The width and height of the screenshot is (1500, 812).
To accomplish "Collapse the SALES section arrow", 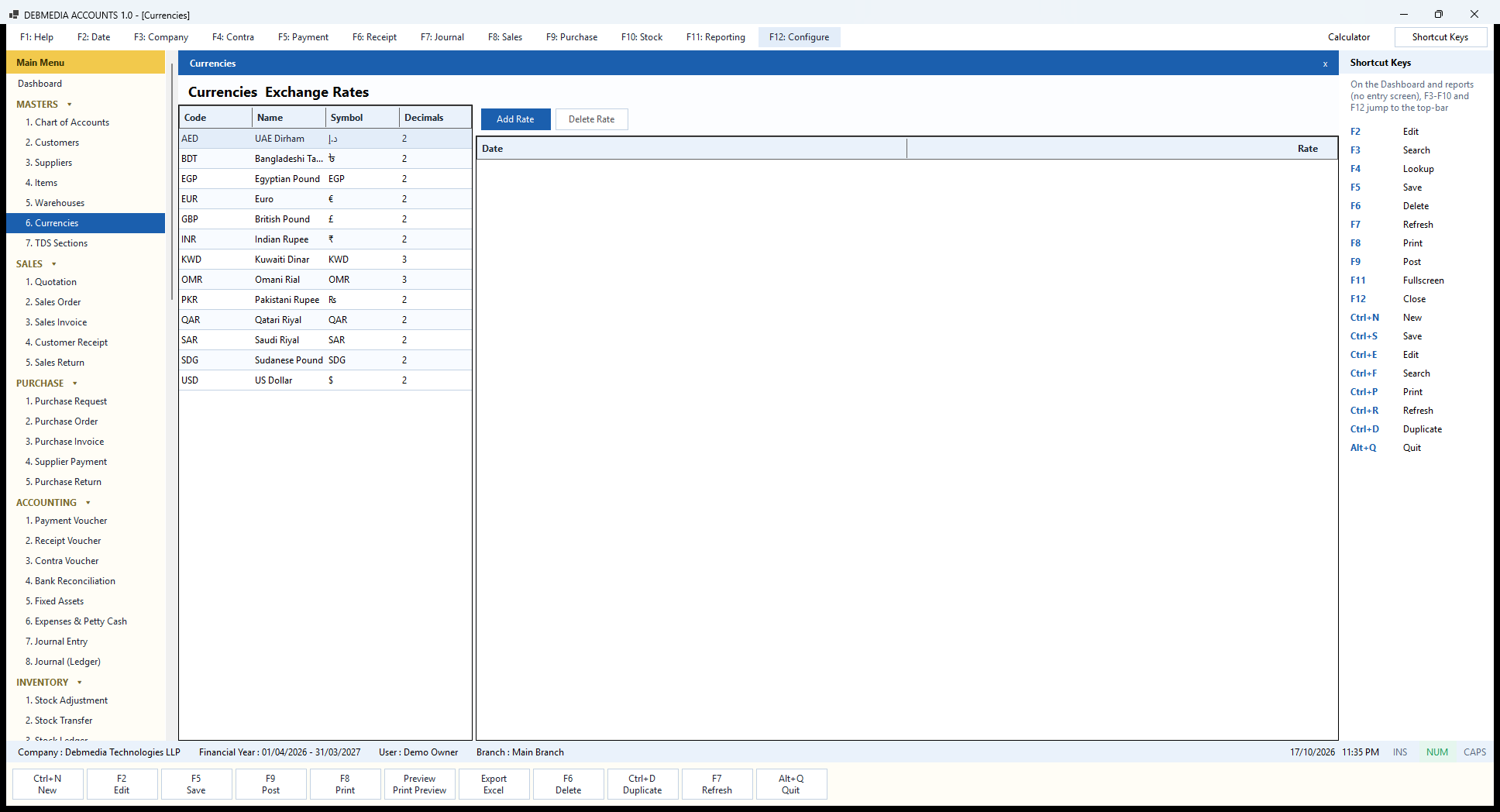I will click(x=53, y=264).
